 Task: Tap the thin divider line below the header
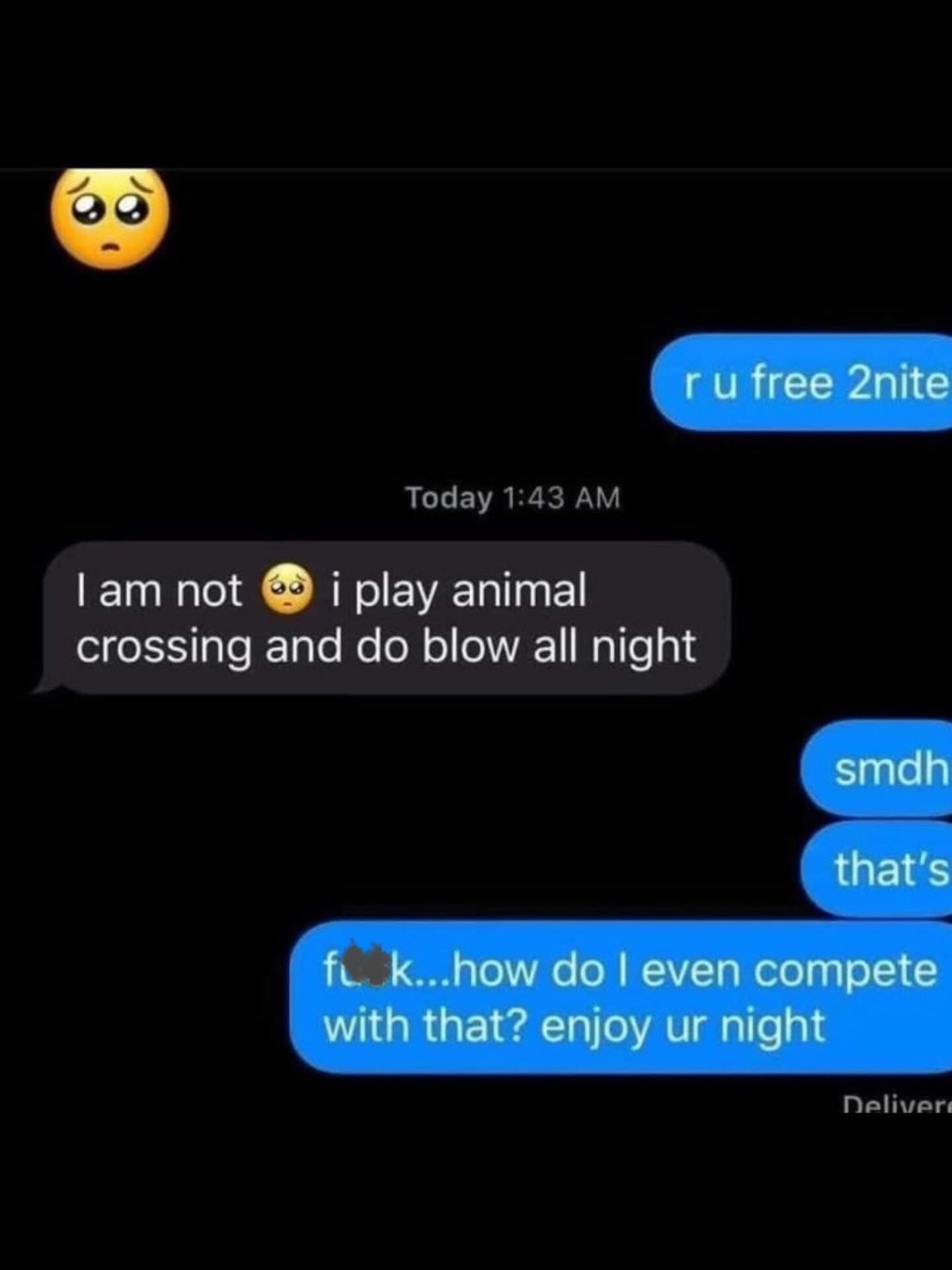pos(476,170)
